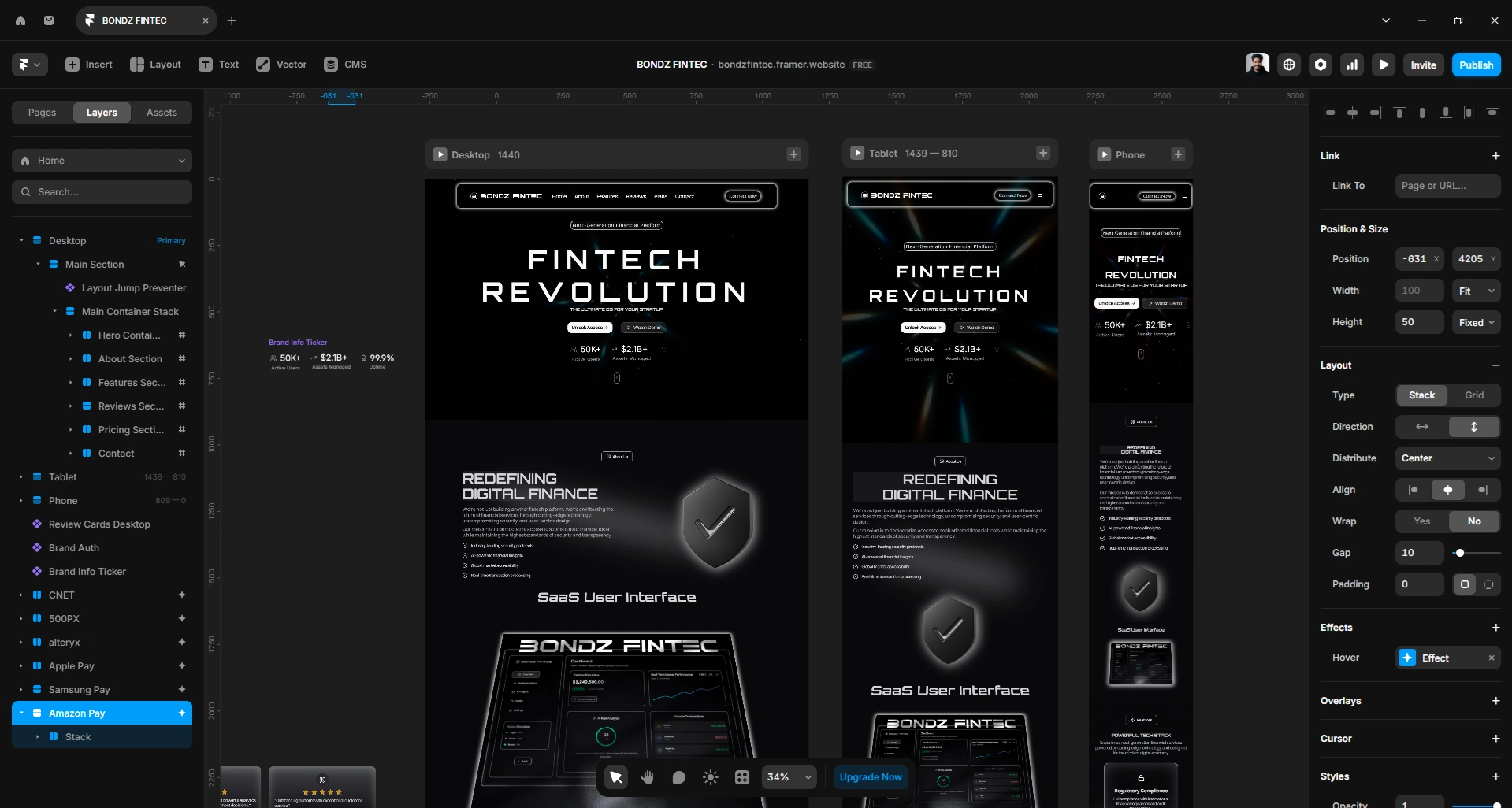1512x808 pixels.
Task: Open the zoom percentage dropdown
Action: click(x=789, y=777)
